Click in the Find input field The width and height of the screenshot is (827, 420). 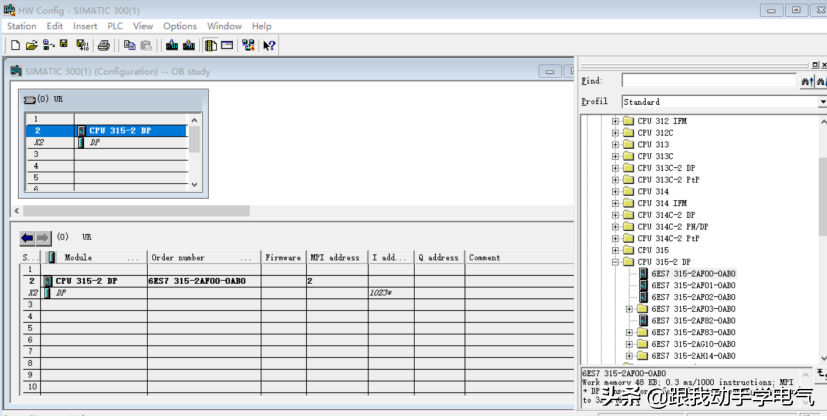[x=709, y=81]
